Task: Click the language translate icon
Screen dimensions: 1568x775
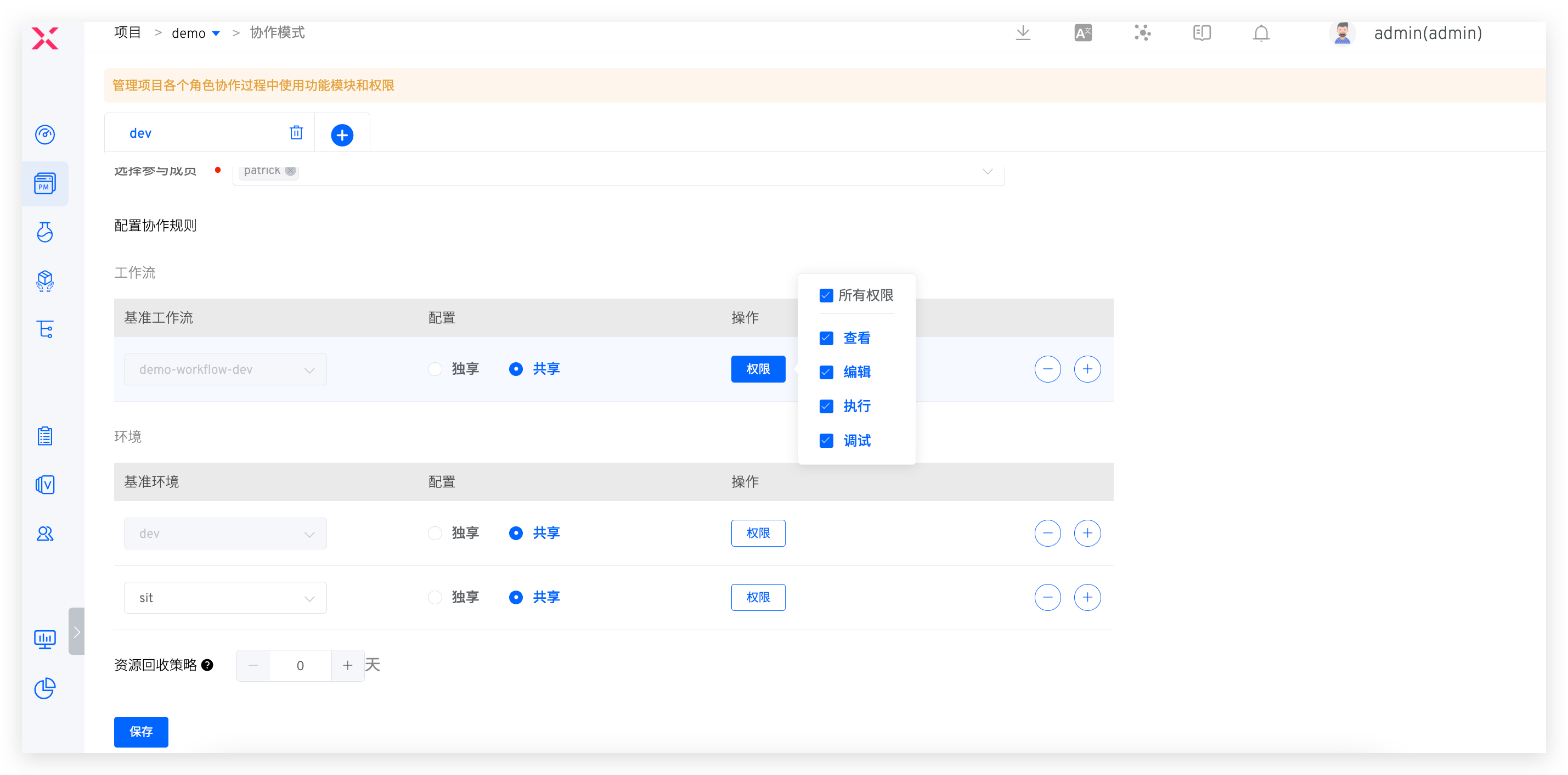Action: tap(1083, 33)
